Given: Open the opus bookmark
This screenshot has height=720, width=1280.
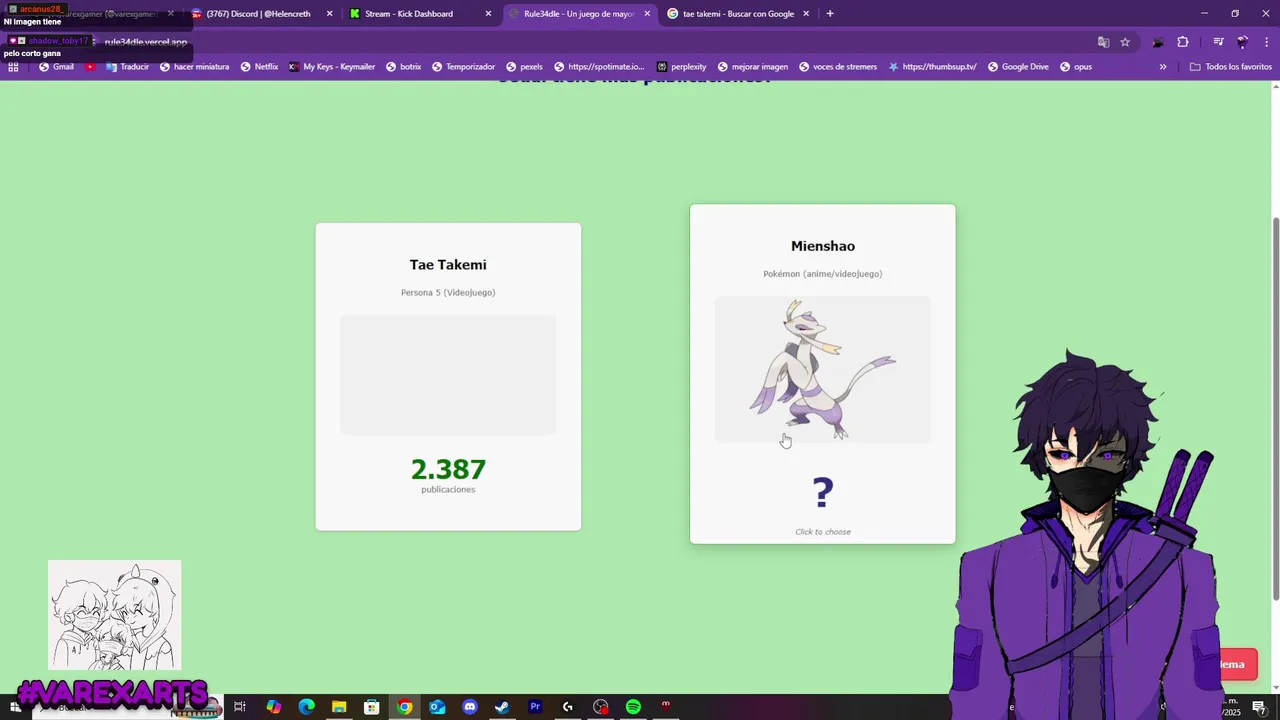Looking at the screenshot, I should coord(1076,67).
